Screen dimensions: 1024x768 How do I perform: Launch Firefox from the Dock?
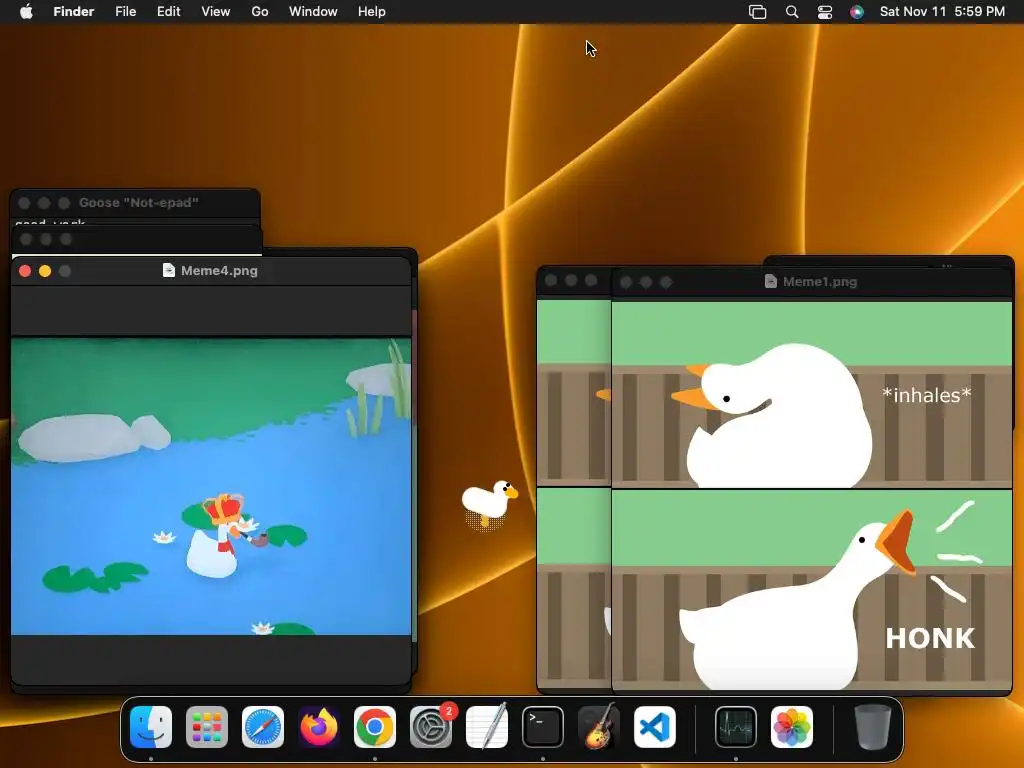coord(319,727)
